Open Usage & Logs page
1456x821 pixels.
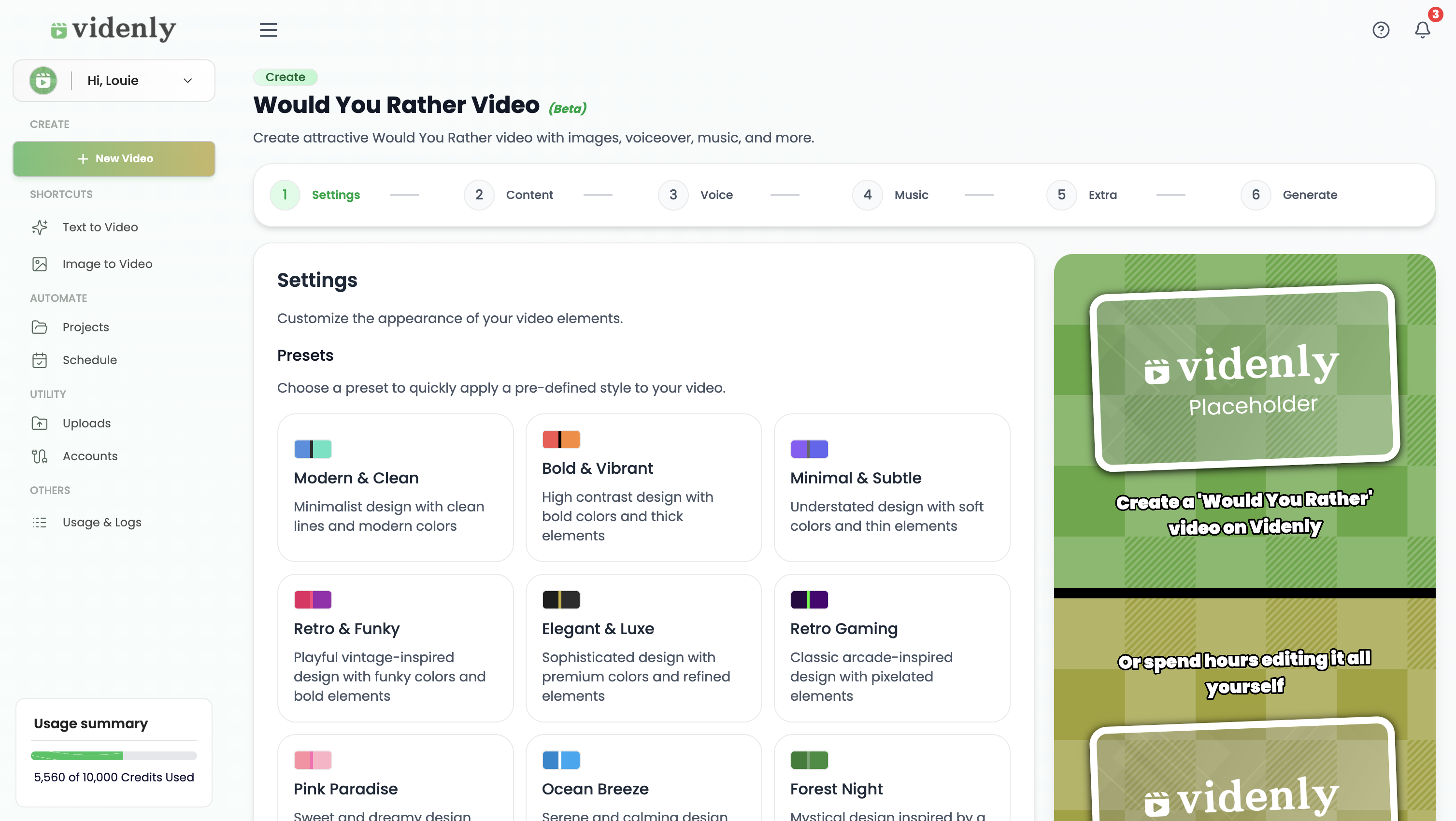pos(102,523)
